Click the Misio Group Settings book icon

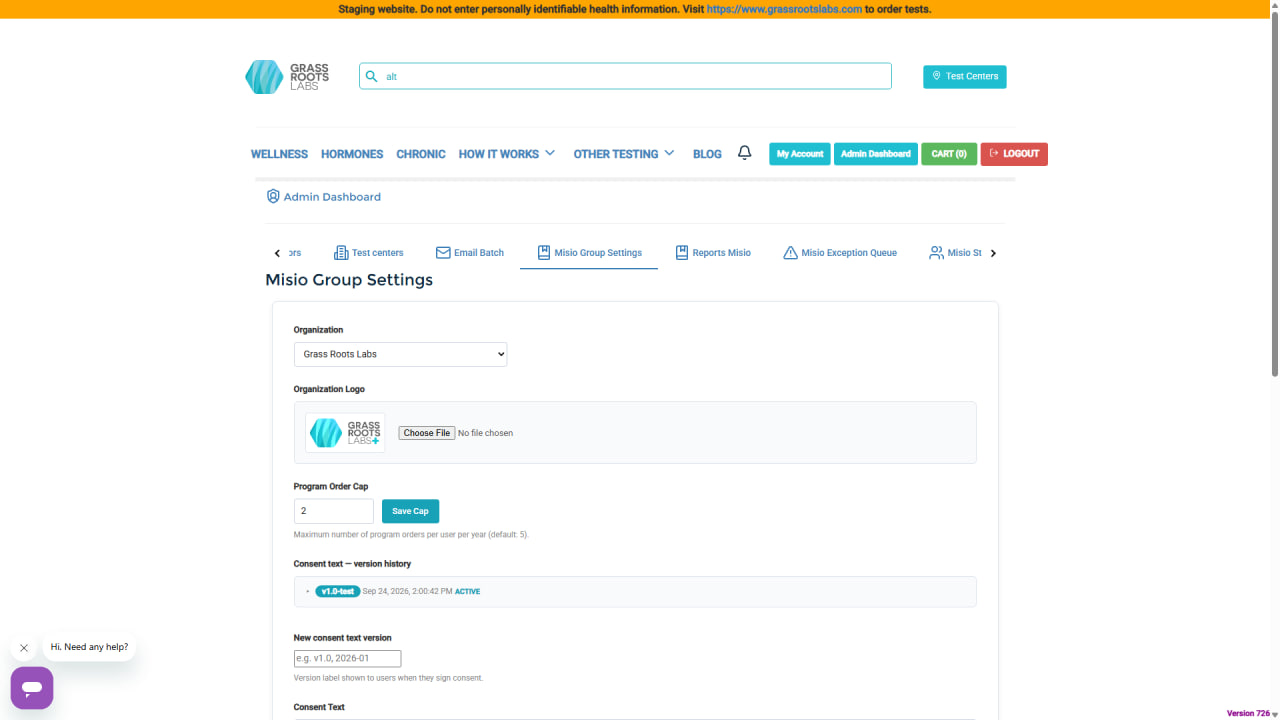(x=544, y=253)
